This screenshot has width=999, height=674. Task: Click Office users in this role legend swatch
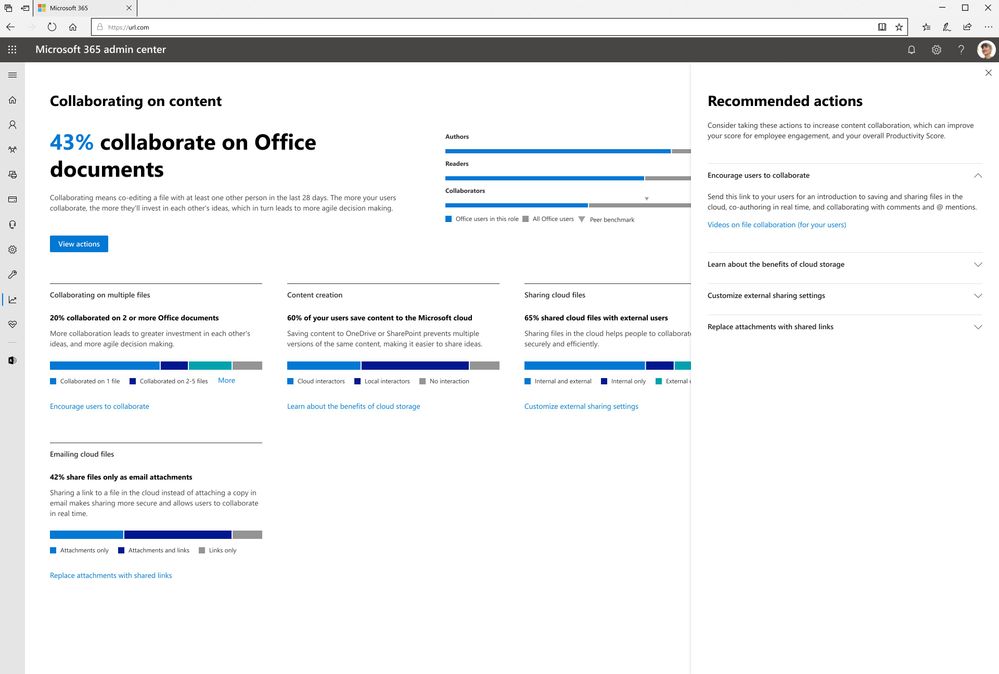(x=449, y=219)
